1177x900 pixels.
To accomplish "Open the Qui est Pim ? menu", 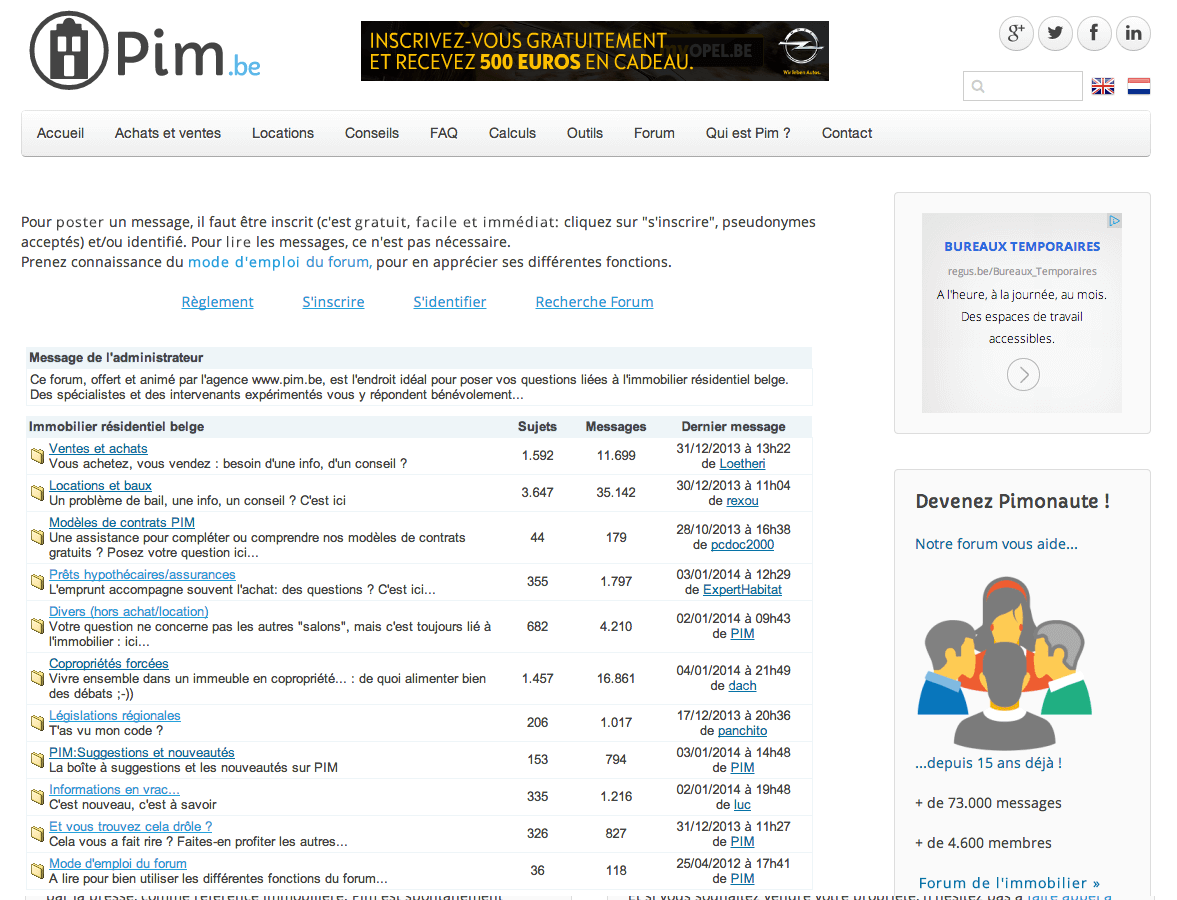I will coord(748,133).
